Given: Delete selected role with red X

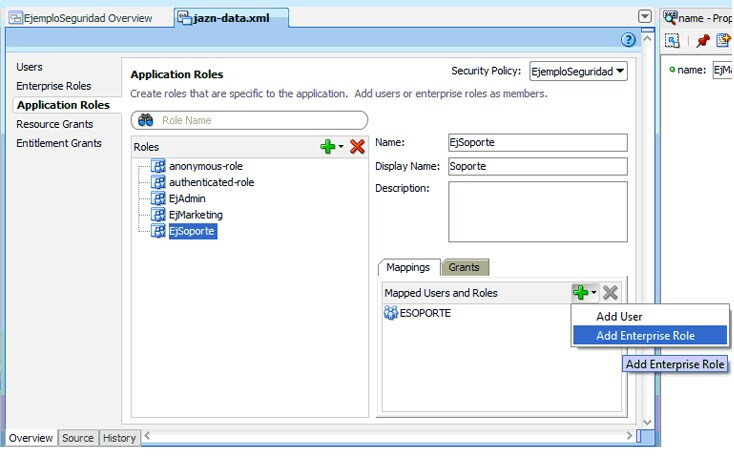Looking at the screenshot, I should 357,147.
